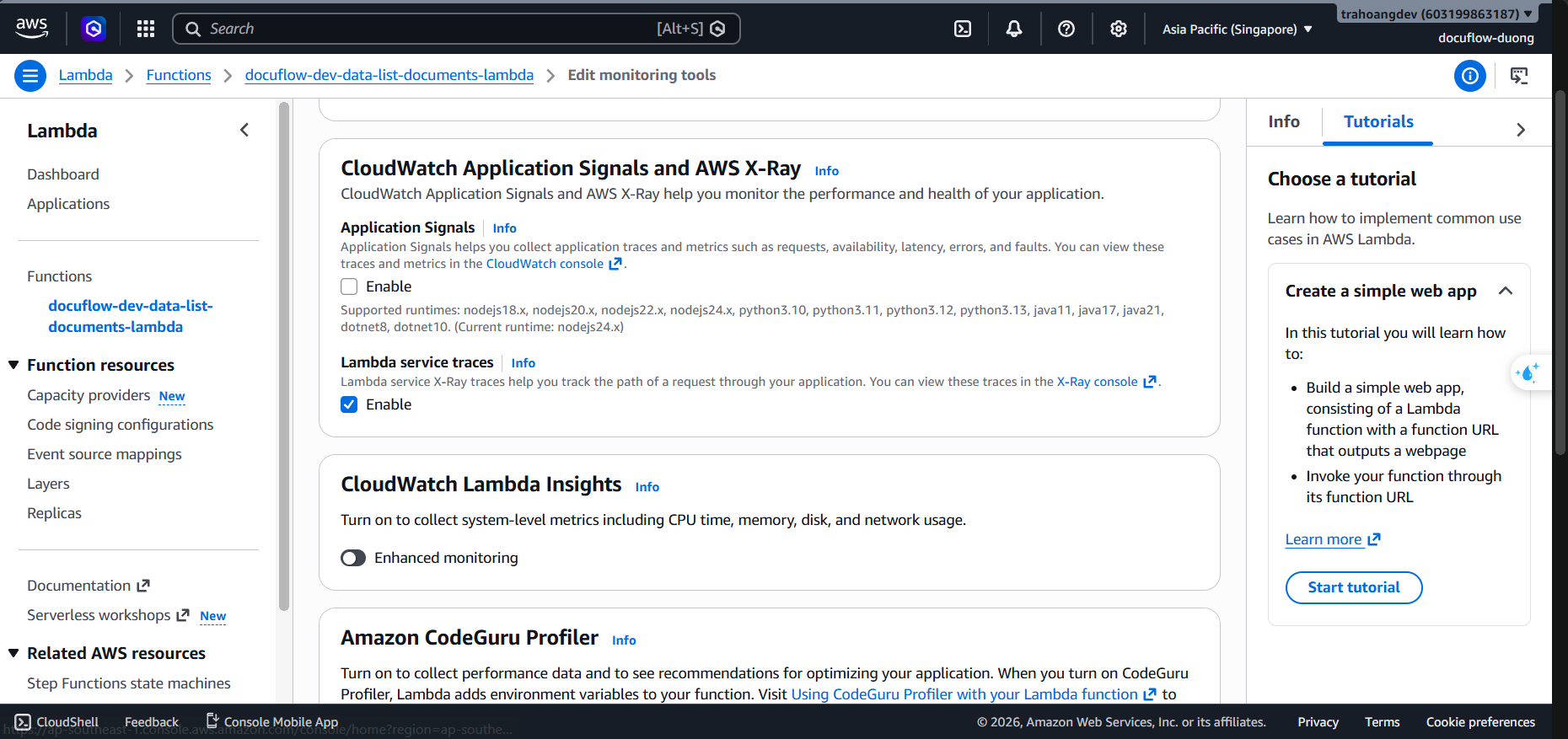Click the docuflow-dev-data-list-documents-lambda breadcrumb
Screen dimensions: 1568x739
tap(389, 75)
